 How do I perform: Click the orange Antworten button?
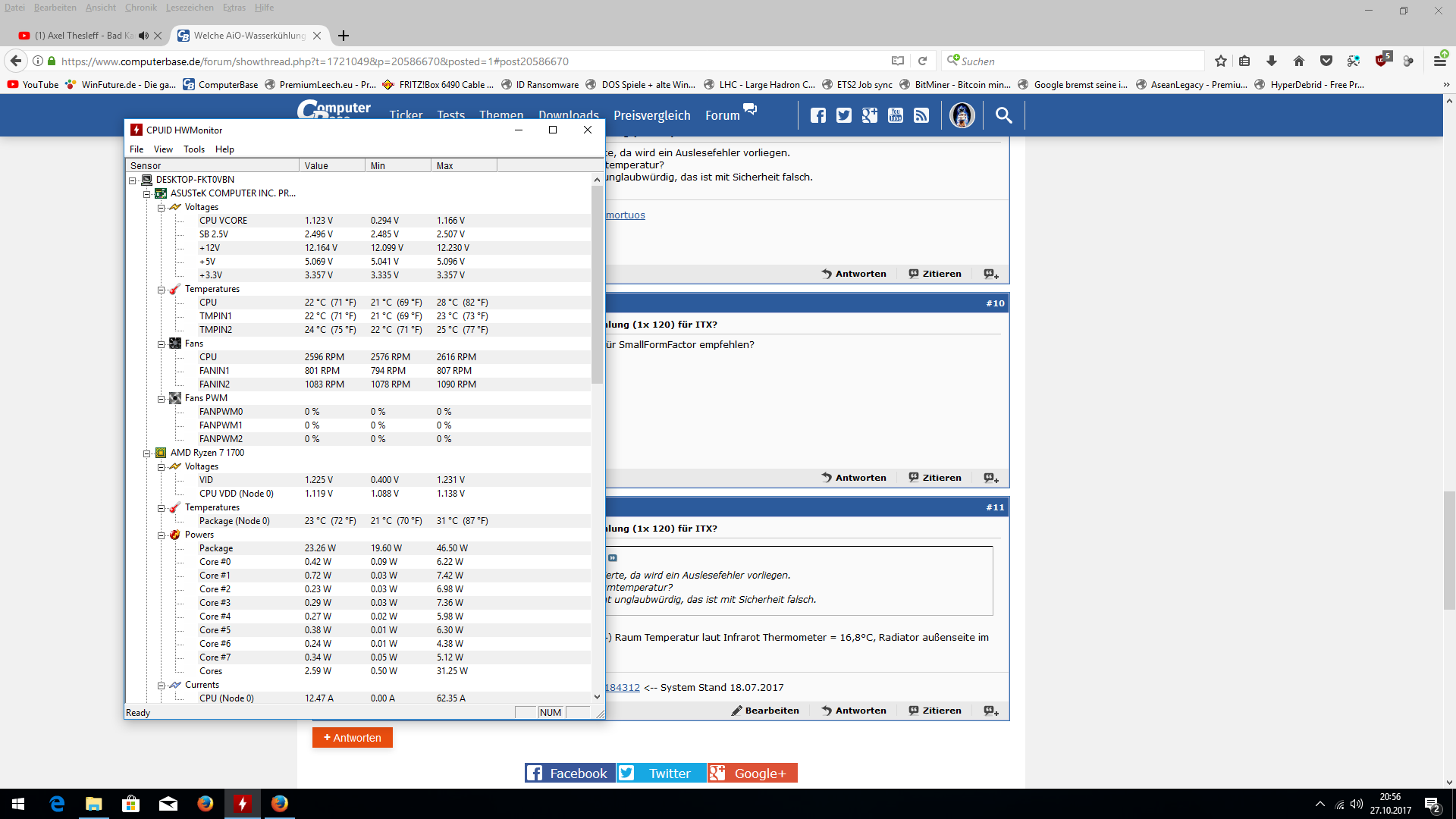353,738
